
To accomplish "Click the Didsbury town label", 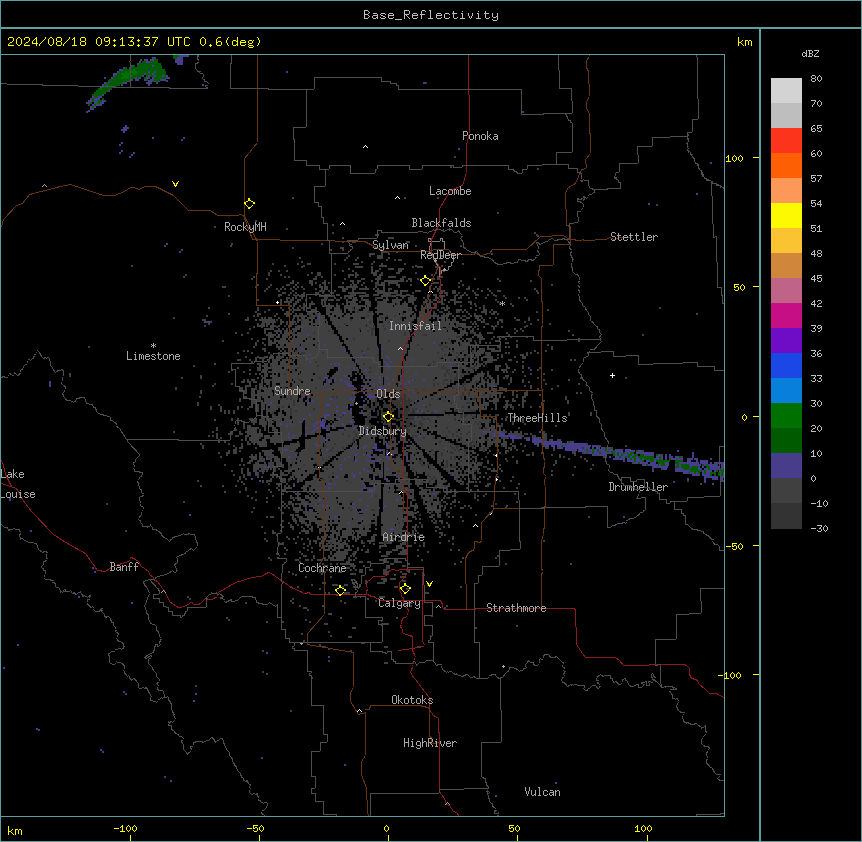I will click(x=383, y=431).
